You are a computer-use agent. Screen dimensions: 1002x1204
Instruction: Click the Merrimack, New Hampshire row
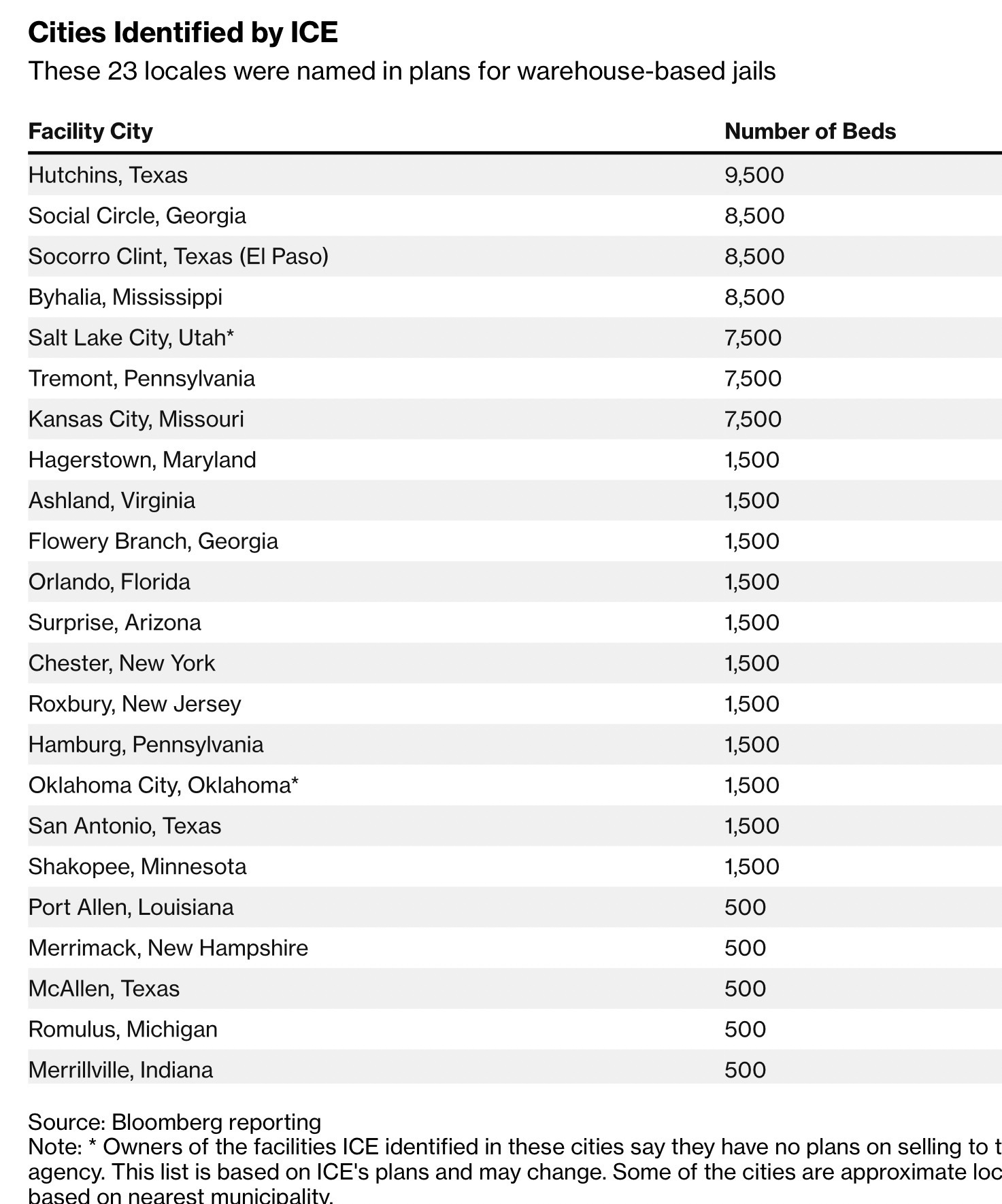pyautogui.click(x=168, y=948)
